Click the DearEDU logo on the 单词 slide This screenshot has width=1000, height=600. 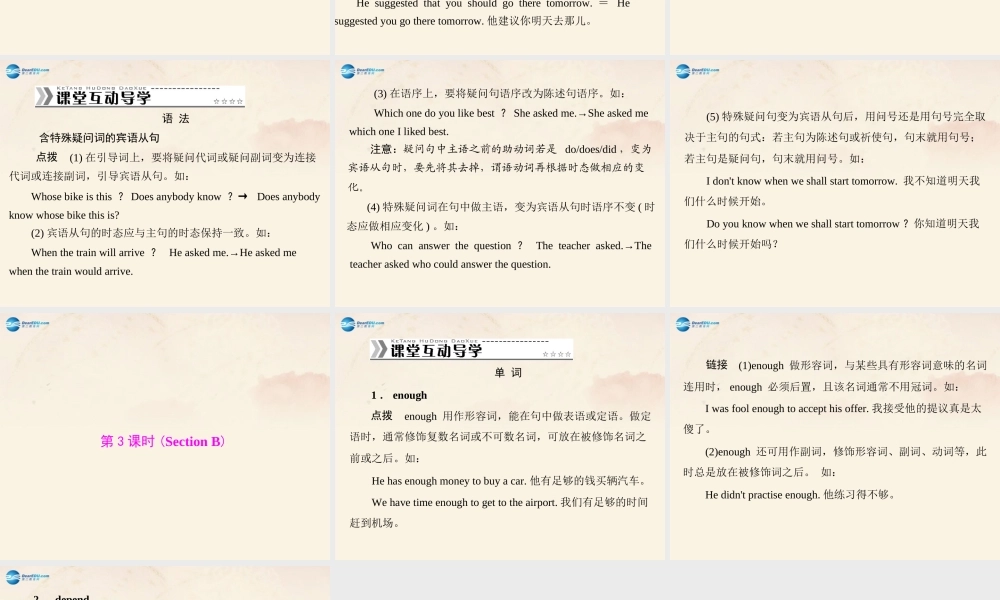353,324
